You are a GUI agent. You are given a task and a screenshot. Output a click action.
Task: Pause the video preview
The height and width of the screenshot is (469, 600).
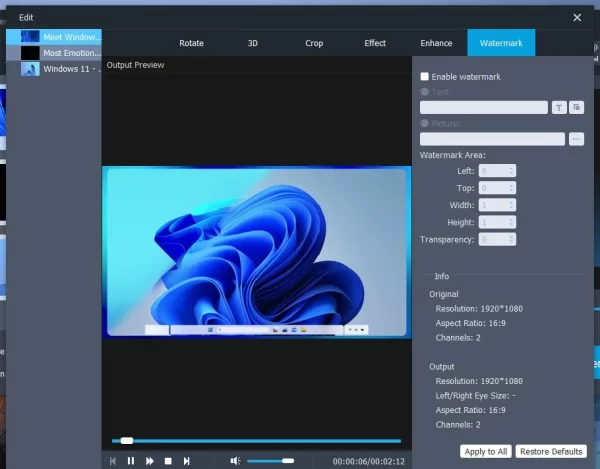click(x=131, y=461)
